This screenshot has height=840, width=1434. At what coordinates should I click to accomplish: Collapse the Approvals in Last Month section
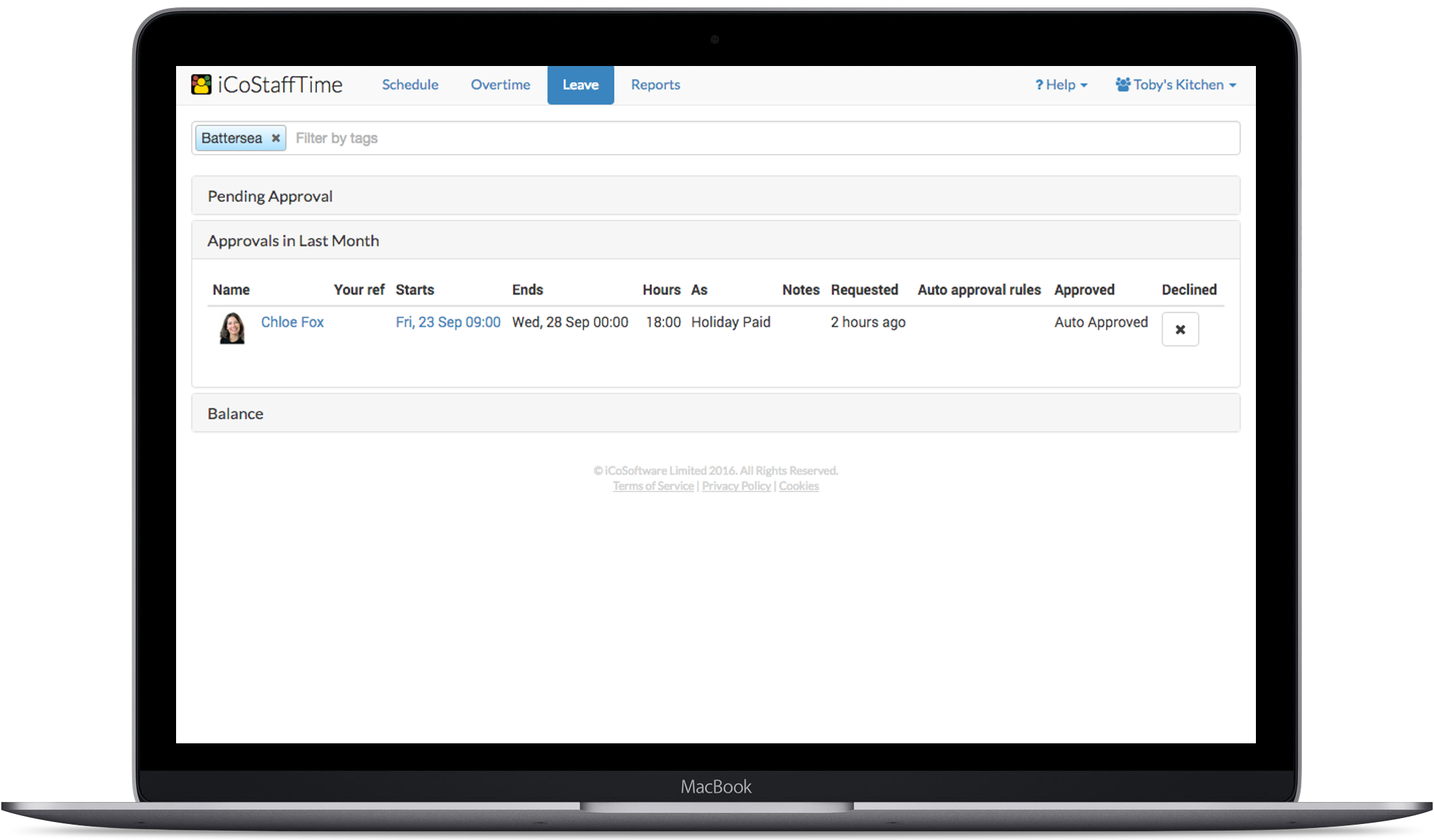coord(715,241)
